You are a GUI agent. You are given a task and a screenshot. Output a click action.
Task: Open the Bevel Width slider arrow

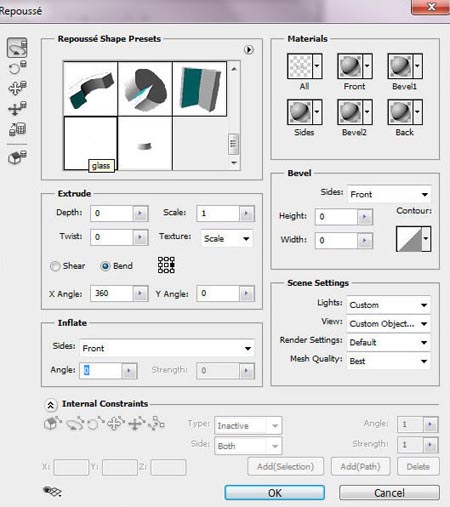[365, 241]
